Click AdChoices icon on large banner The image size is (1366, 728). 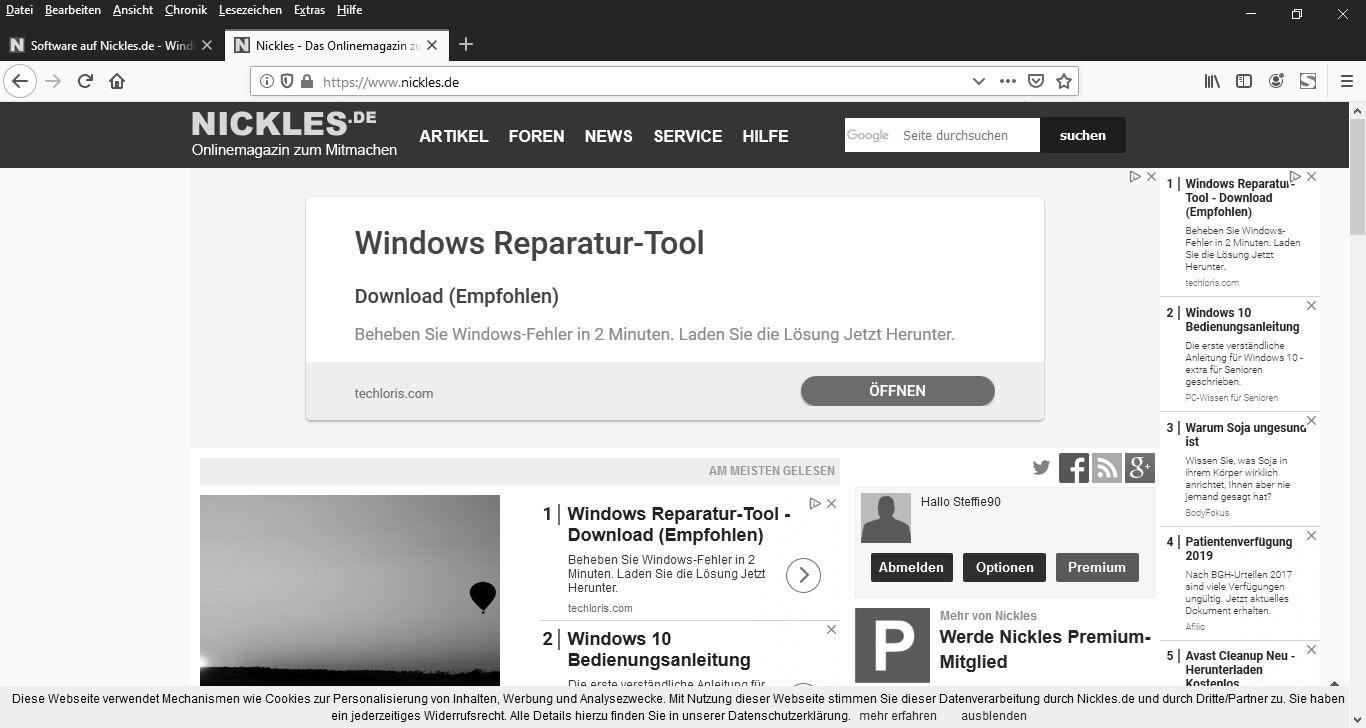coord(1135,176)
